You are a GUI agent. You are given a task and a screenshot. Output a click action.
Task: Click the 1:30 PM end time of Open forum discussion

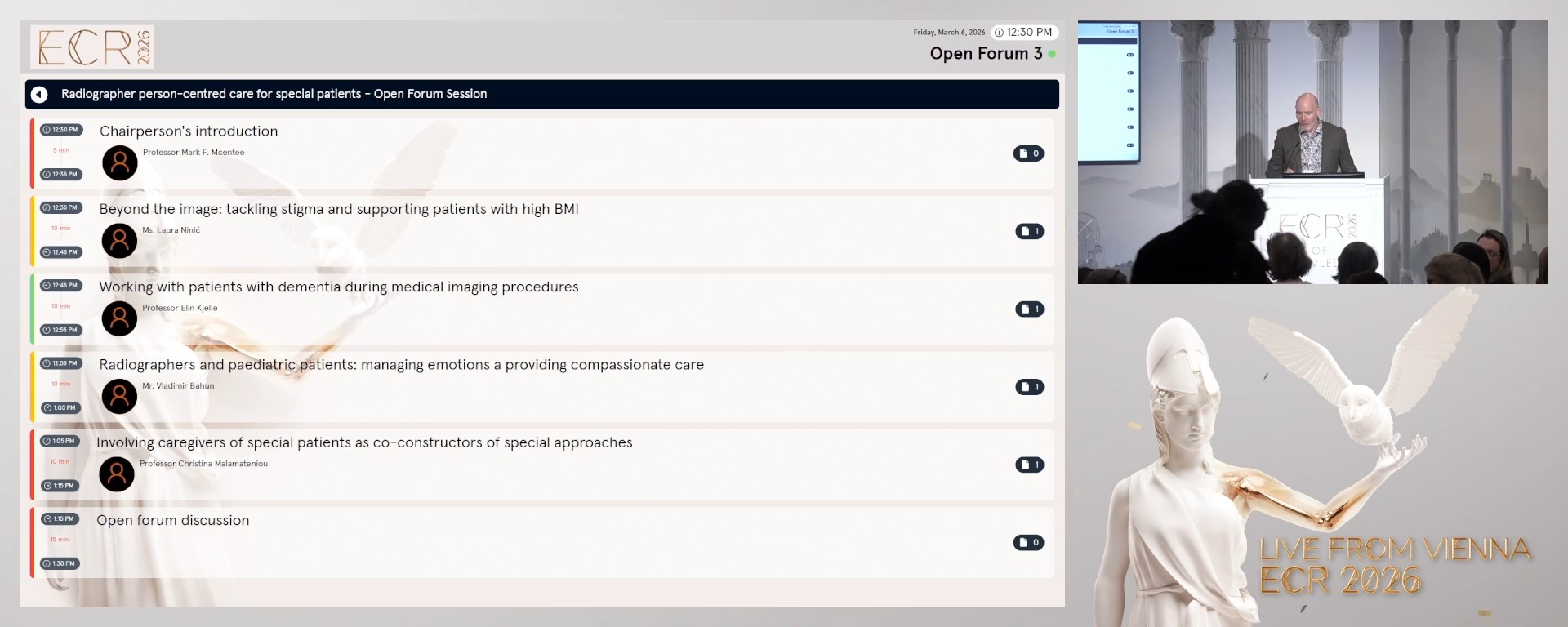(60, 563)
